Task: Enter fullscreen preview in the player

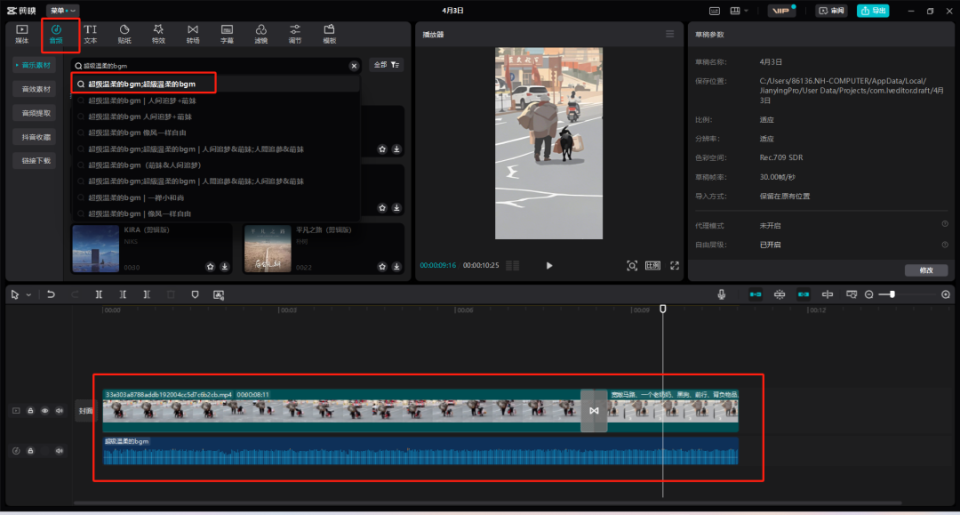Action: coord(675,266)
